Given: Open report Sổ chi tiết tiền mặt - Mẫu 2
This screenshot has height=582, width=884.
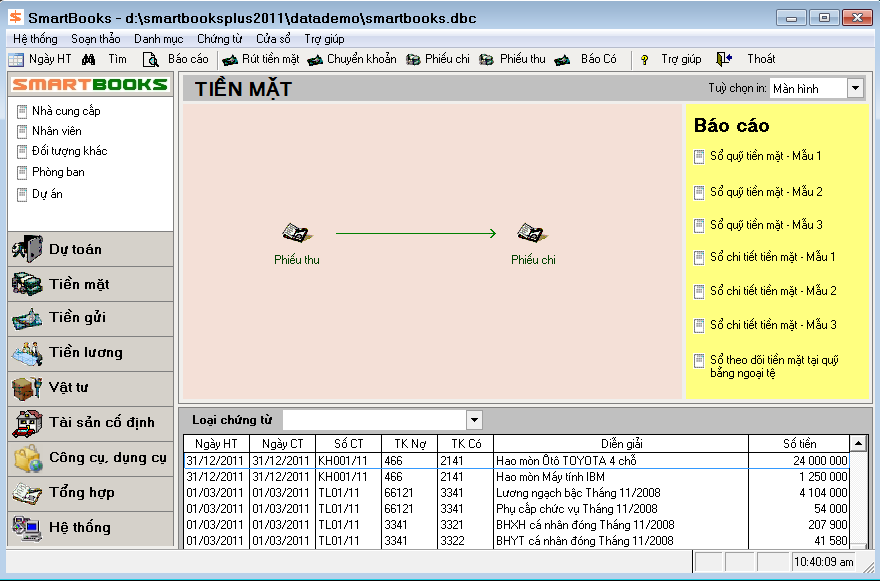Looking at the screenshot, I should tap(766, 291).
